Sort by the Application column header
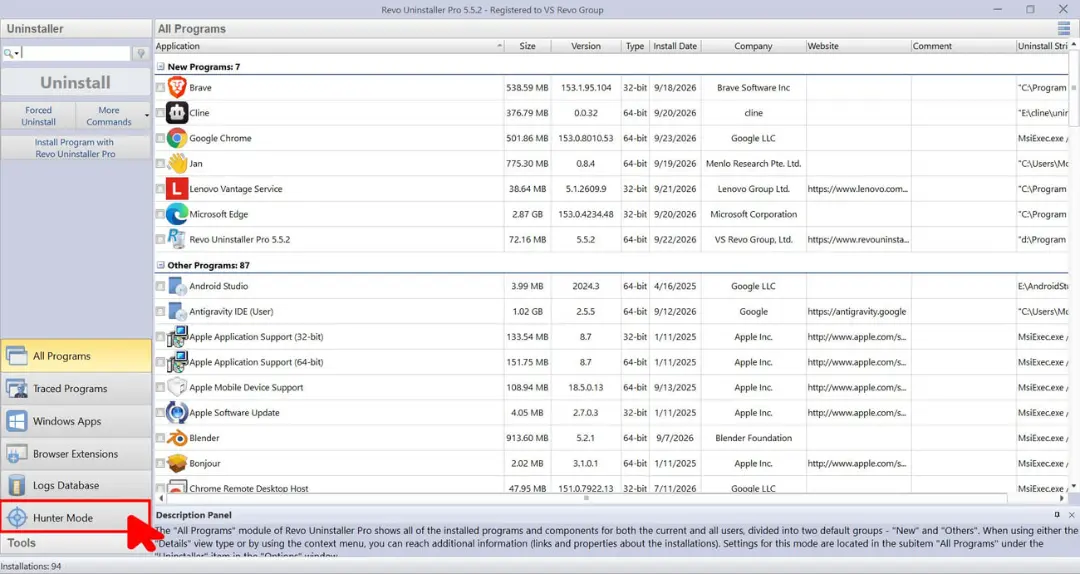 click(329, 46)
